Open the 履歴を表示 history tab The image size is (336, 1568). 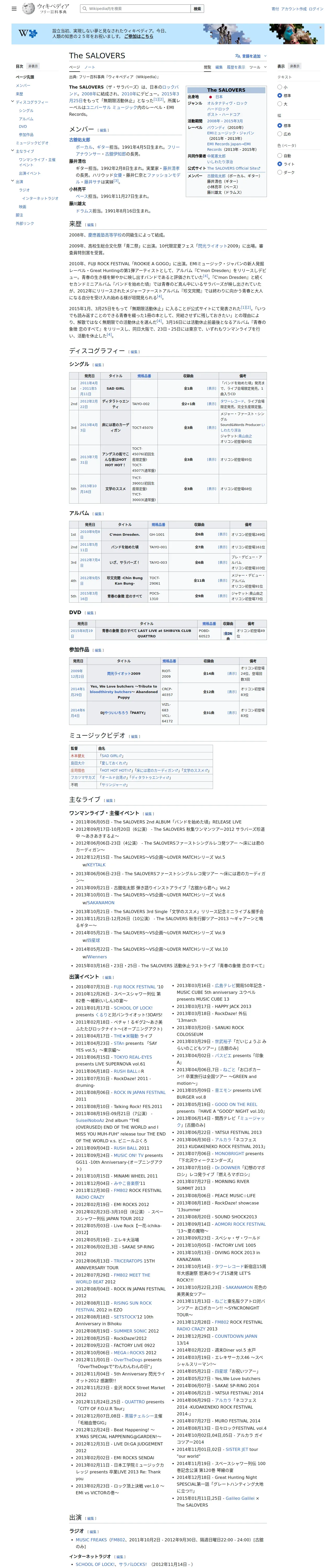pyautogui.click(x=236, y=67)
